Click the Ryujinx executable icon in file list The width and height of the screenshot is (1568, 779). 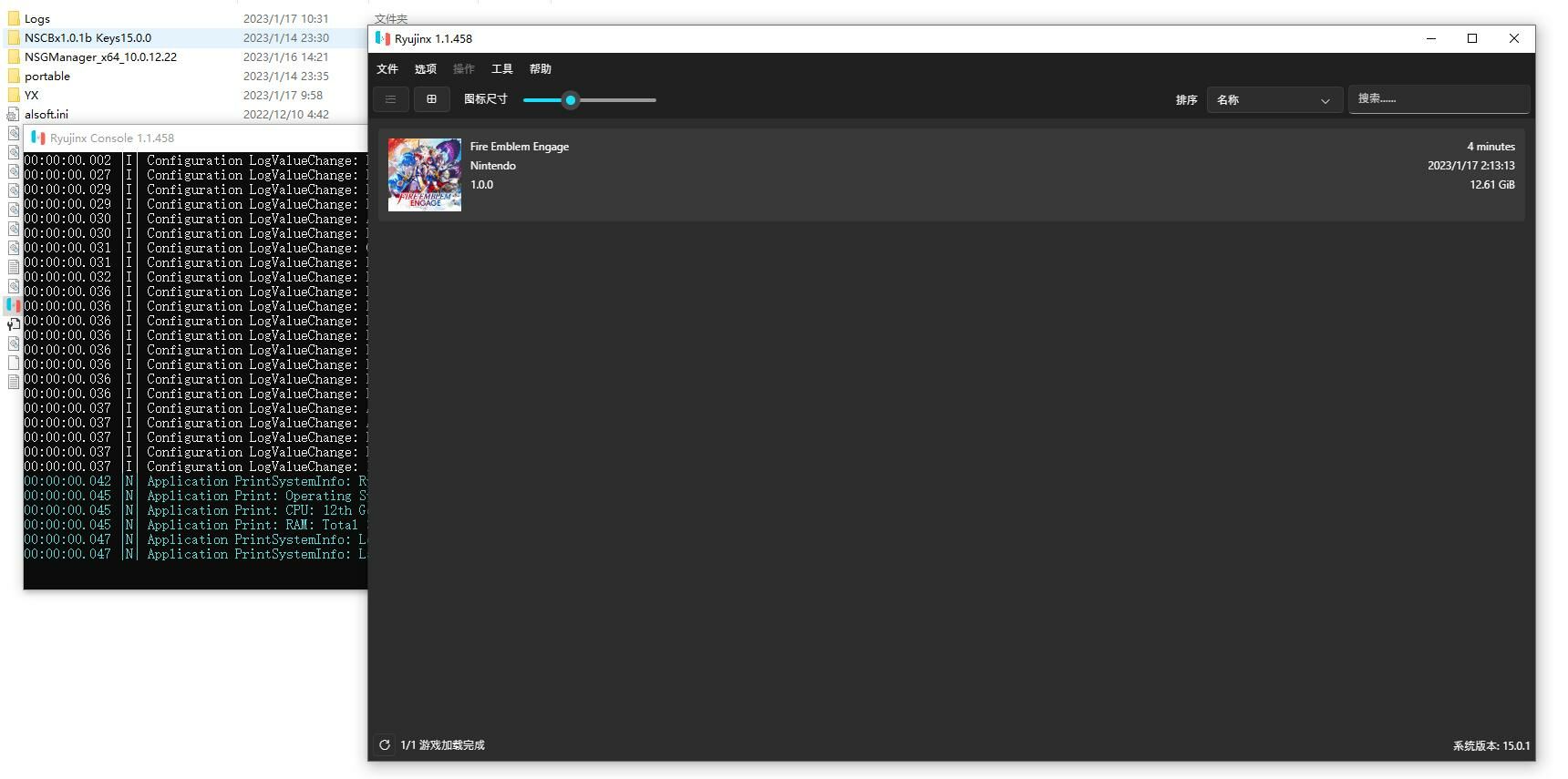click(x=13, y=305)
